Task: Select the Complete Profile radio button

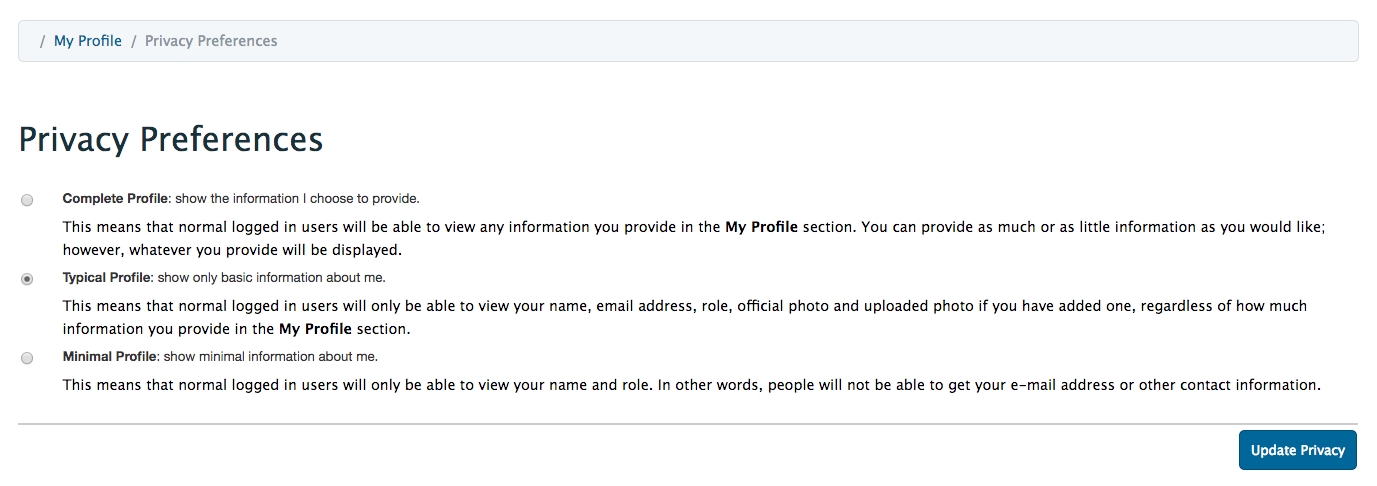Action: click(x=27, y=200)
